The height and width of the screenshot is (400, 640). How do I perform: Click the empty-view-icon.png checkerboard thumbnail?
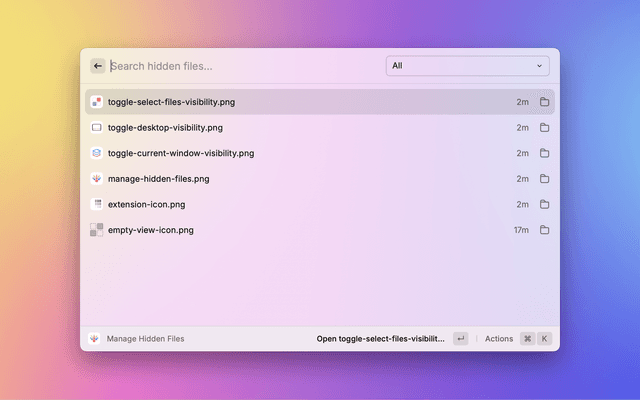coord(97,230)
